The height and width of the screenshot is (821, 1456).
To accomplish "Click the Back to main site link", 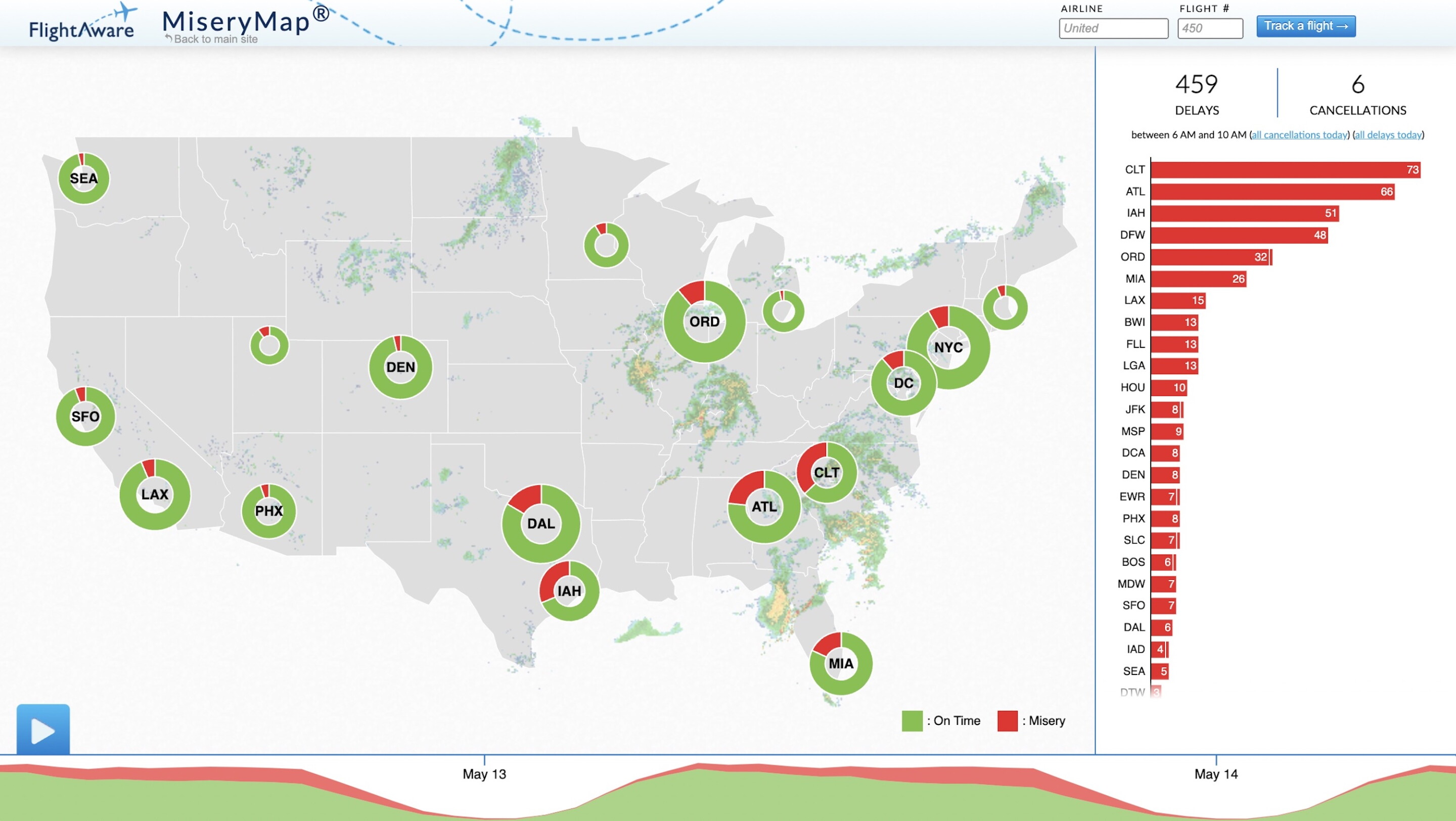I will [212, 39].
